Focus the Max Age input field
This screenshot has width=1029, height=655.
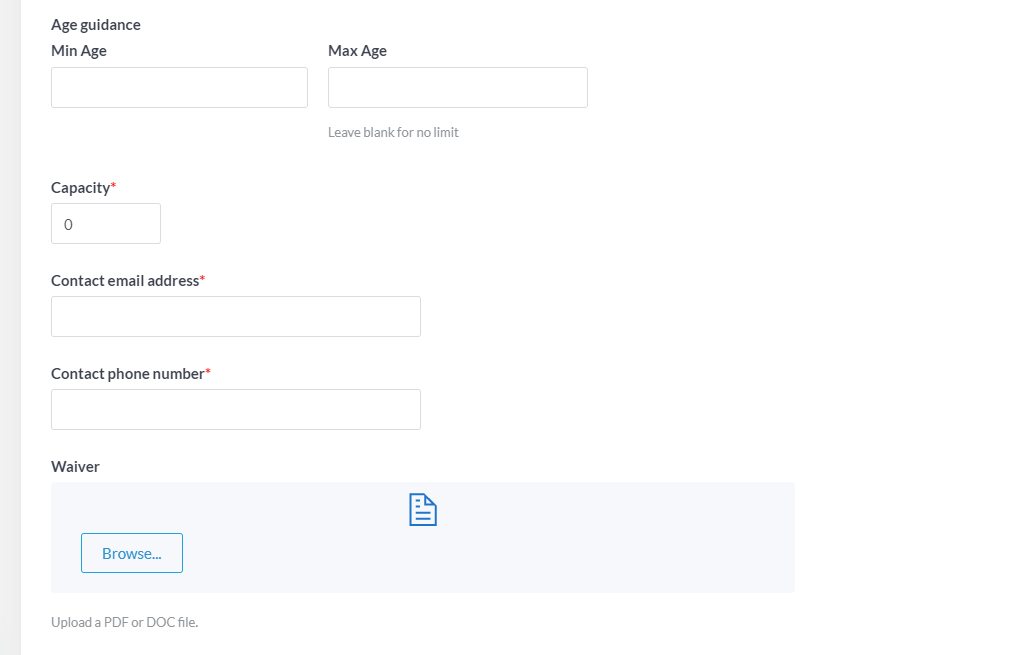tap(457, 87)
